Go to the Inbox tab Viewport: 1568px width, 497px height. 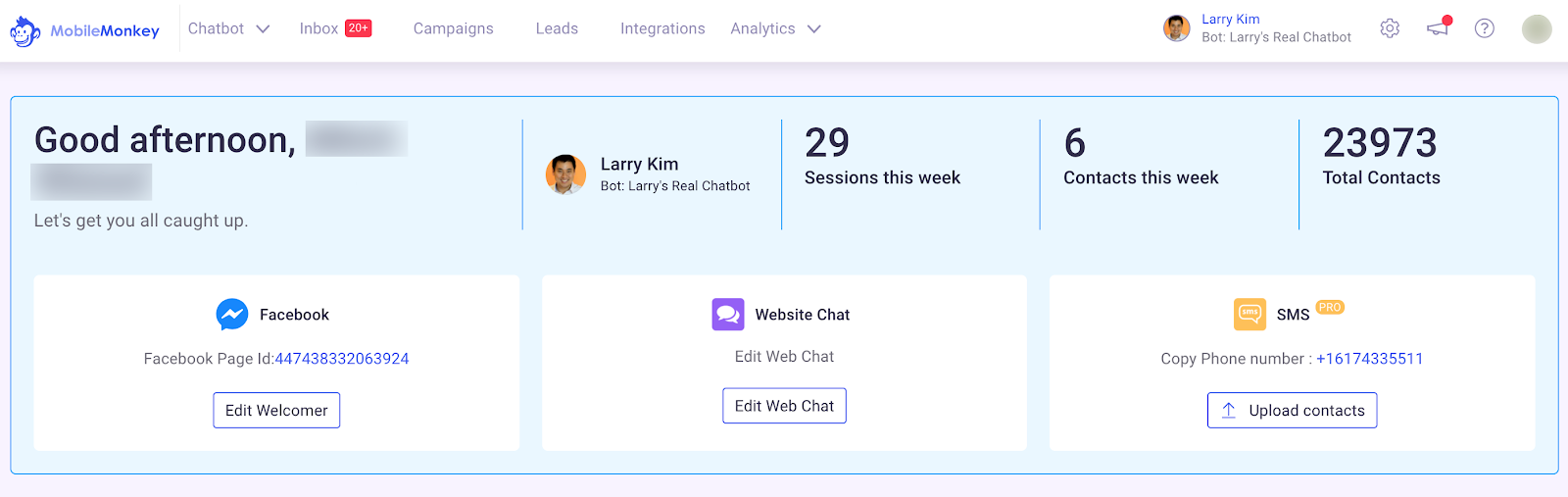point(335,28)
